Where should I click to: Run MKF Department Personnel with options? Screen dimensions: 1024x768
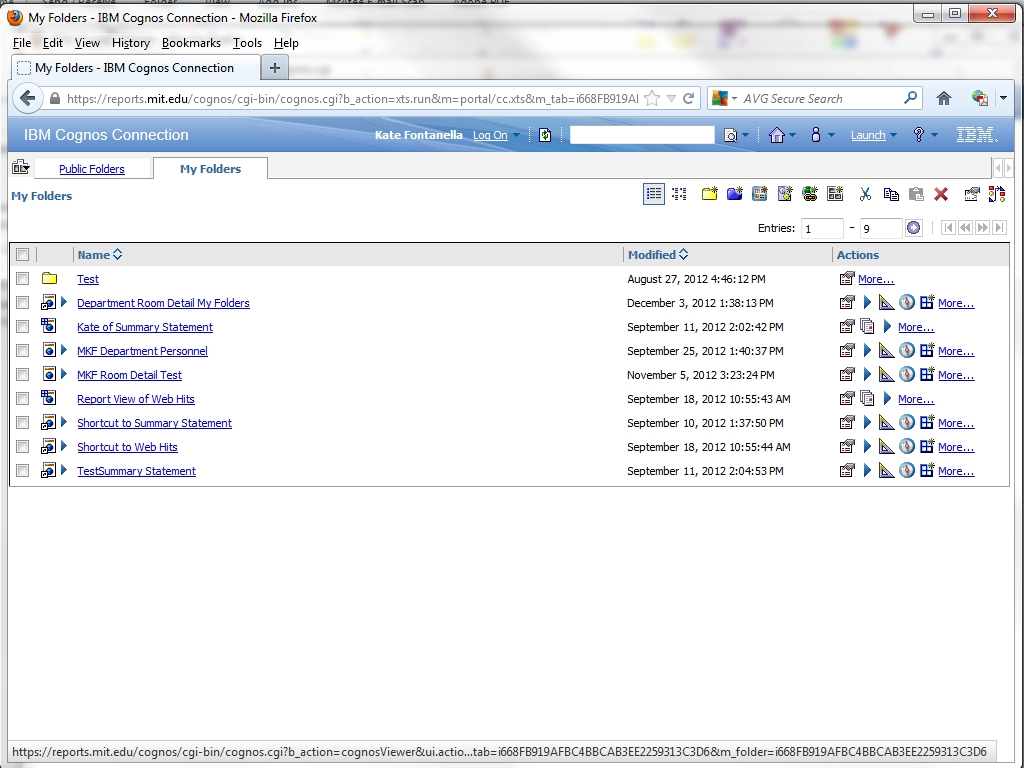pyautogui.click(x=867, y=351)
